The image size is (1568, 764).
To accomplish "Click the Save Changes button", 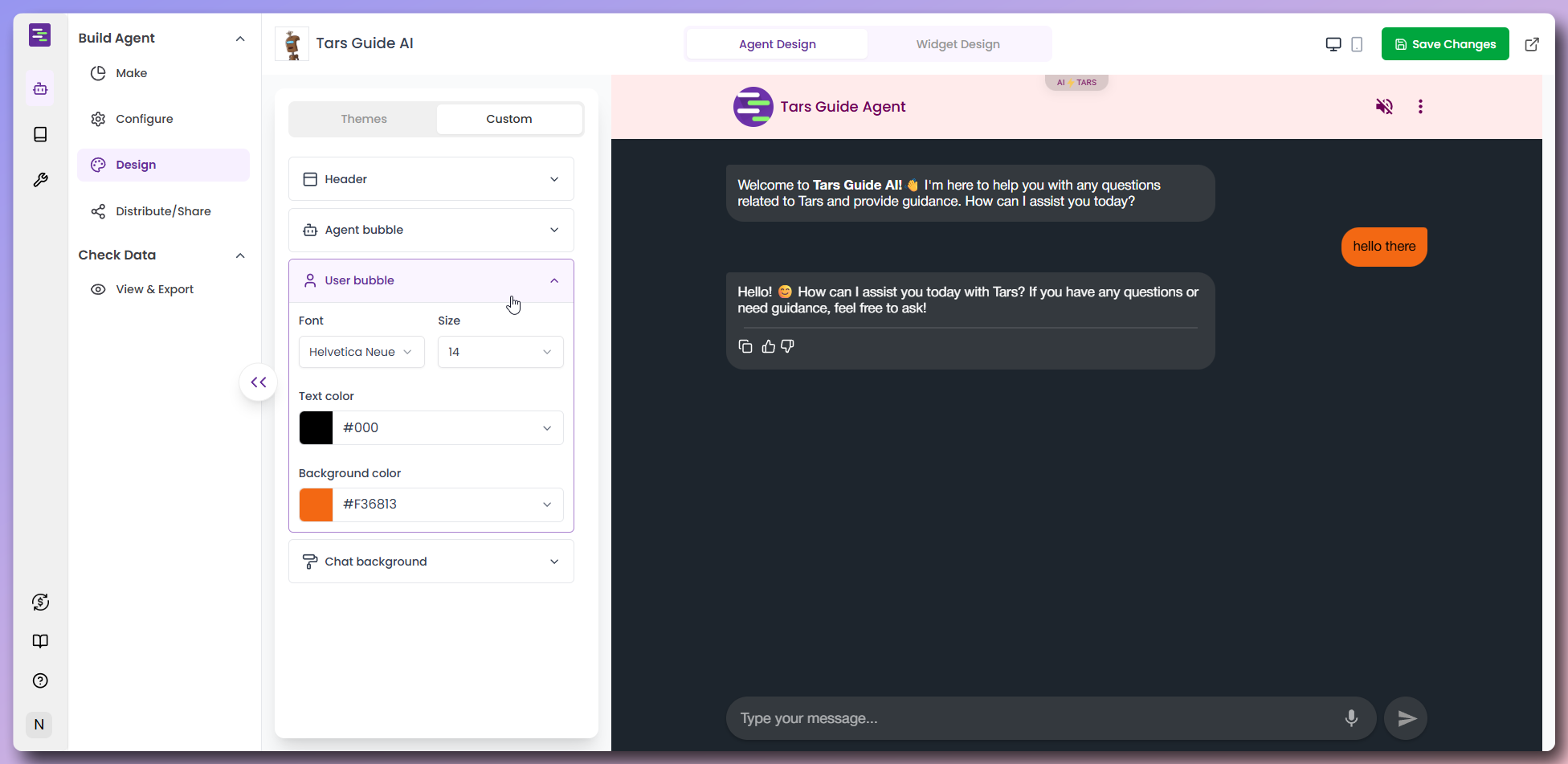I will pyautogui.click(x=1445, y=43).
